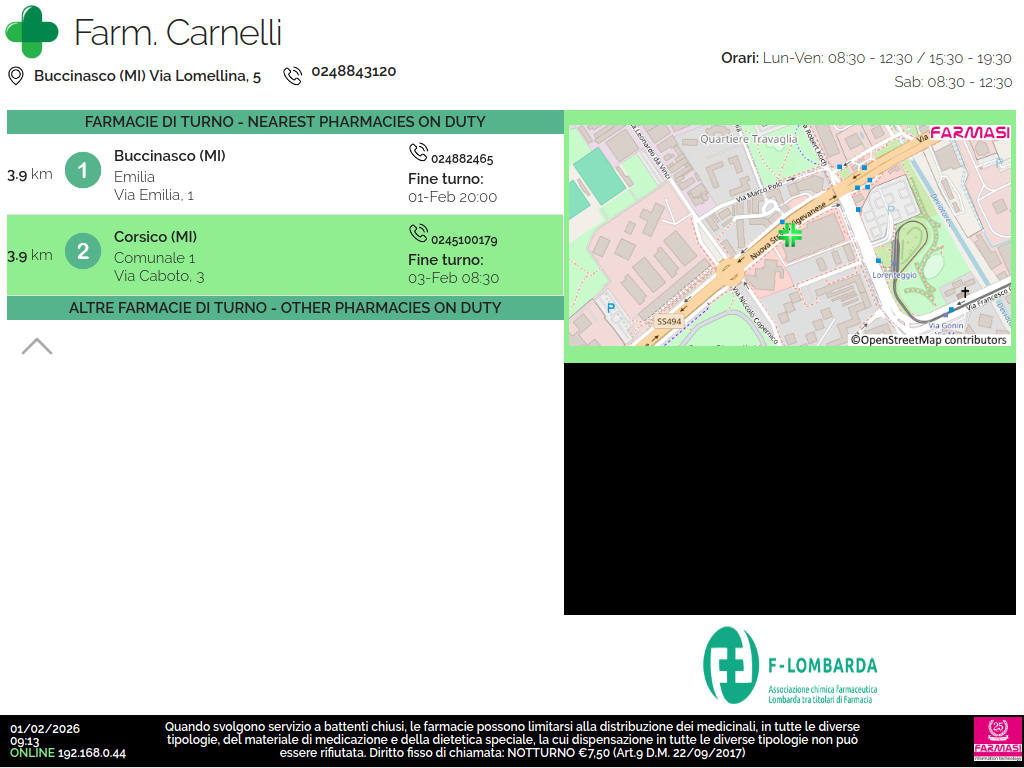
Task: Click the phone icon beside 0248843120
Action: tap(292, 76)
